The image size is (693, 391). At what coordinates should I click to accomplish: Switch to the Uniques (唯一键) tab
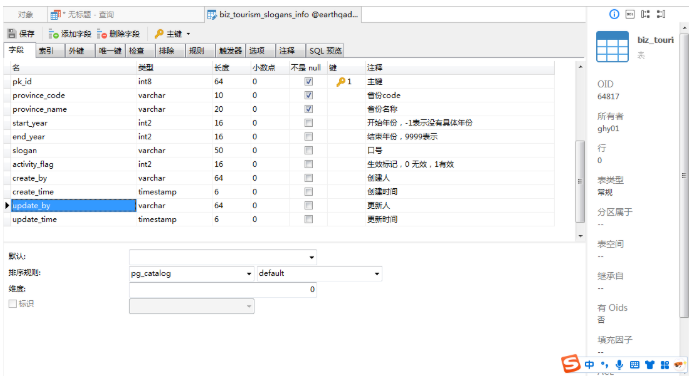tap(110, 51)
